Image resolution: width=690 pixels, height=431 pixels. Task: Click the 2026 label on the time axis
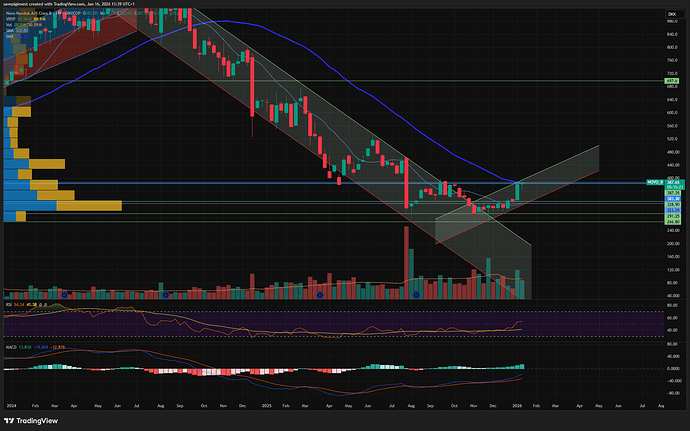tap(518, 405)
